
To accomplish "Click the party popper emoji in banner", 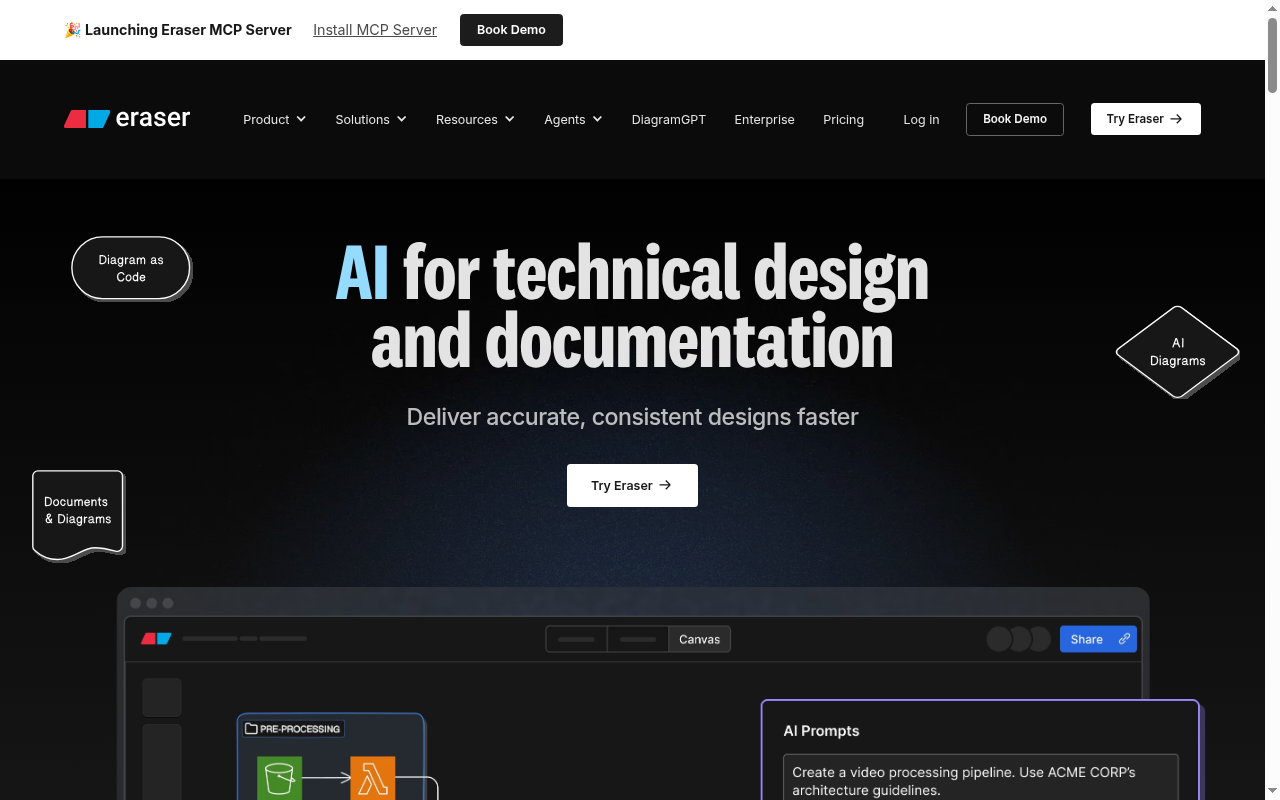I will (x=72, y=30).
